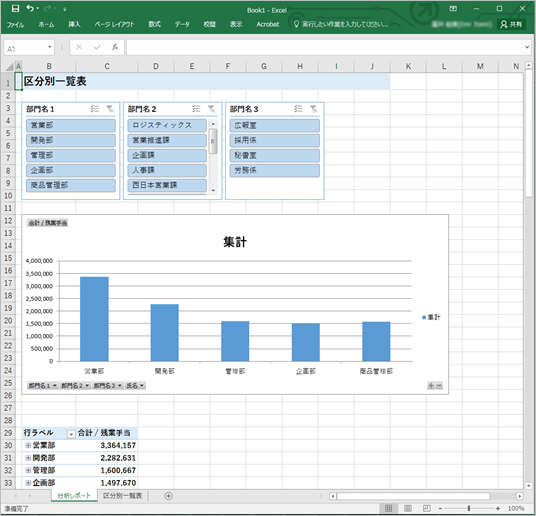Open the 挿入 ribbon tab
The image size is (536, 516).
[x=74, y=24]
